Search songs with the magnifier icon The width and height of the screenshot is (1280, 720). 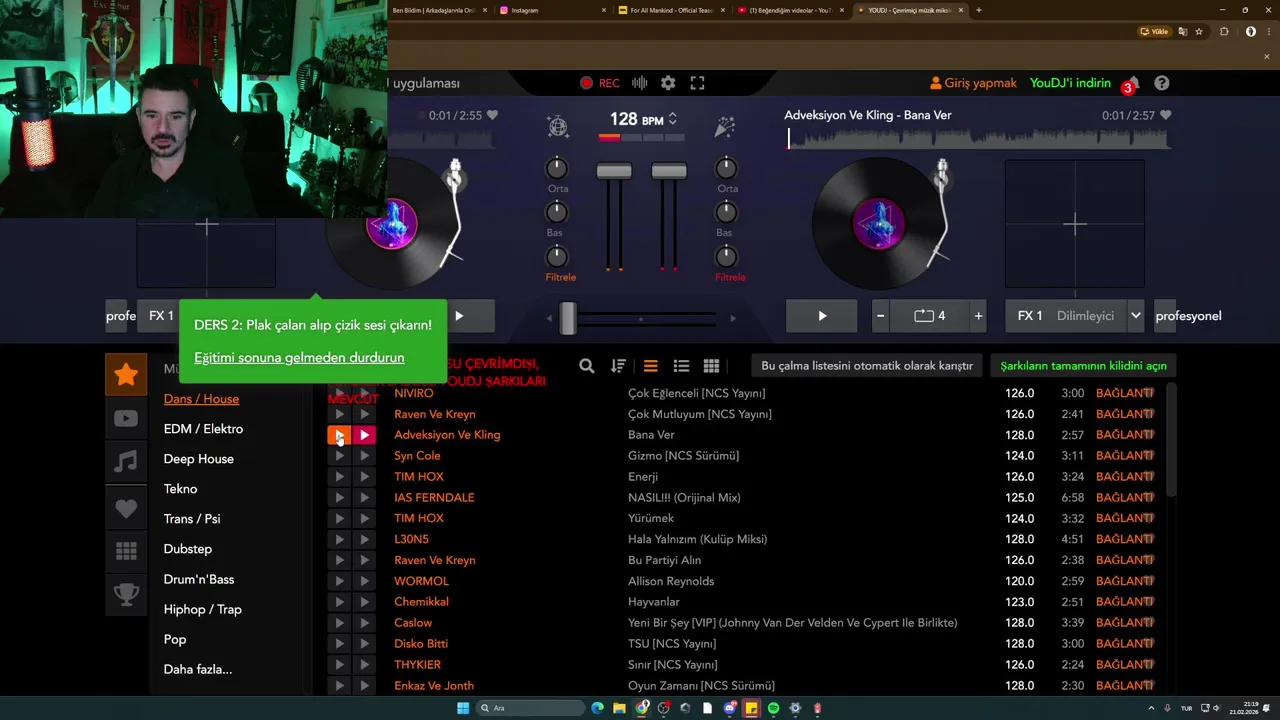(x=587, y=366)
